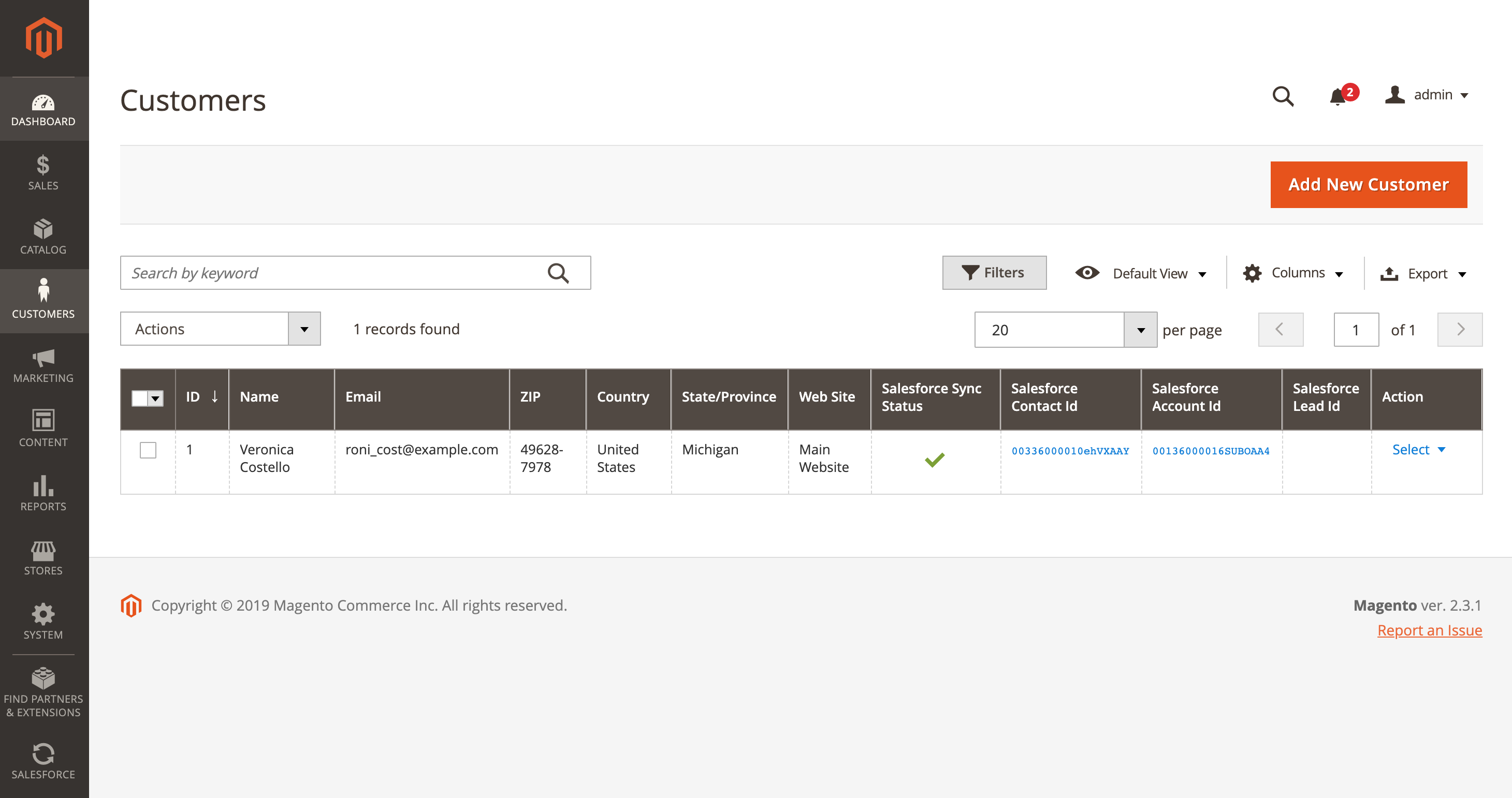Check the checkbox for Veronica Costello's row
The image size is (1512, 798).
[149, 450]
